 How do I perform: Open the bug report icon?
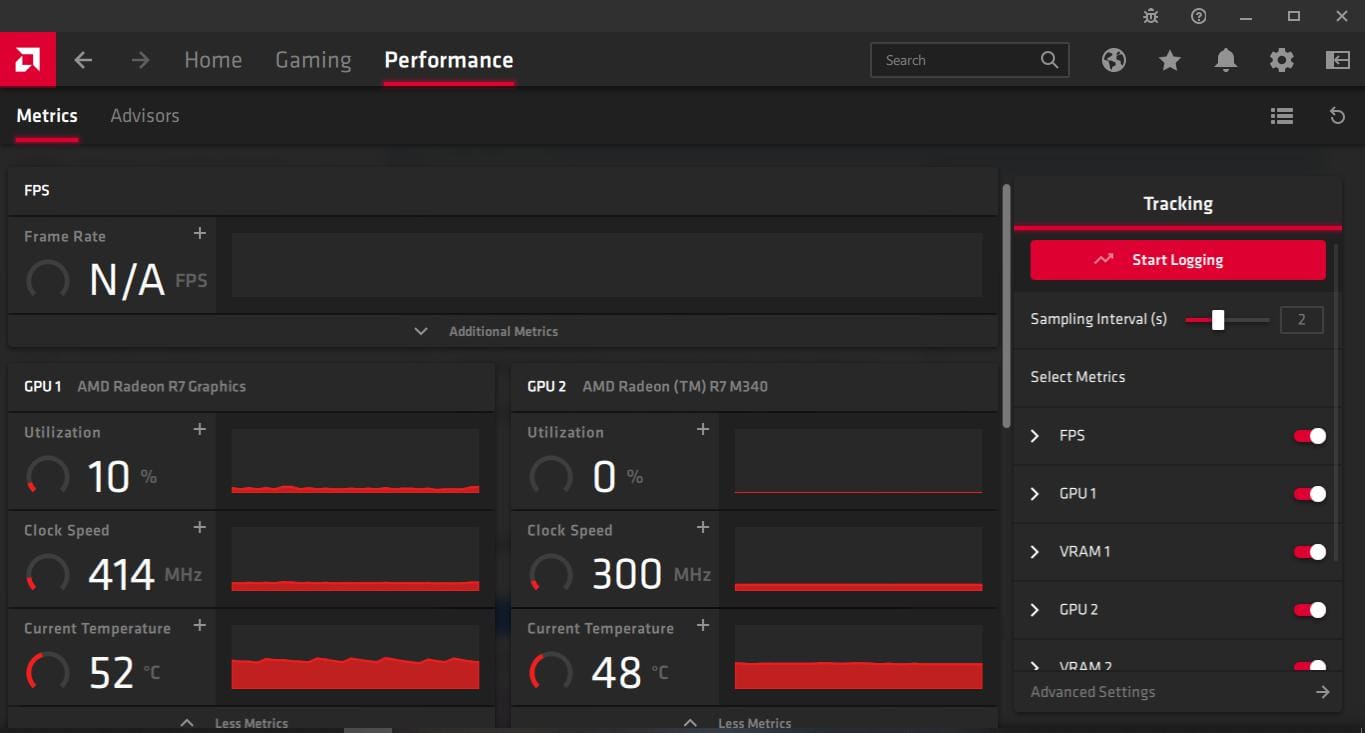[1151, 16]
